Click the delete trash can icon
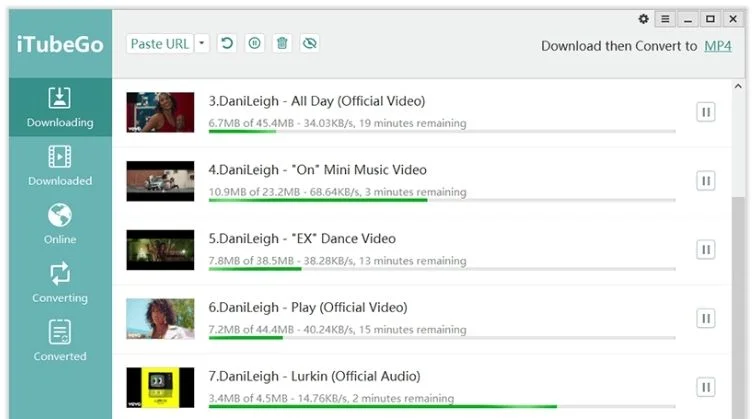The image size is (754, 419). tap(282, 43)
